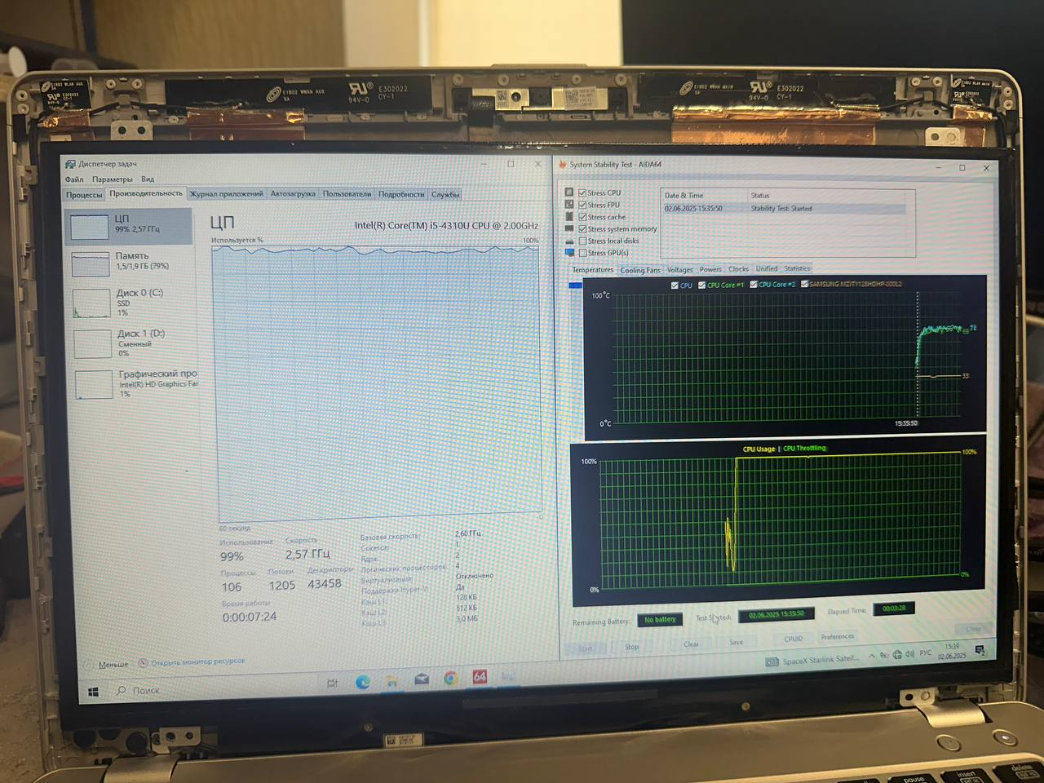Click the Task View taskbar icon
The width and height of the screenshot is (1044, 783).
pyautogui.click(x=332, y=683)
